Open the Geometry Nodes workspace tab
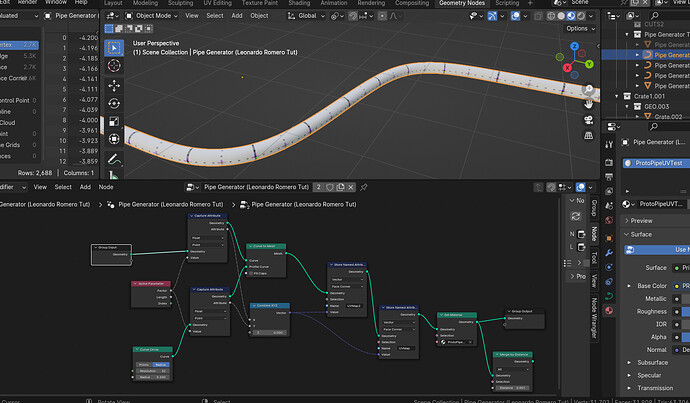The width and height of the screenshot is (690, 403). pos(462,3)
